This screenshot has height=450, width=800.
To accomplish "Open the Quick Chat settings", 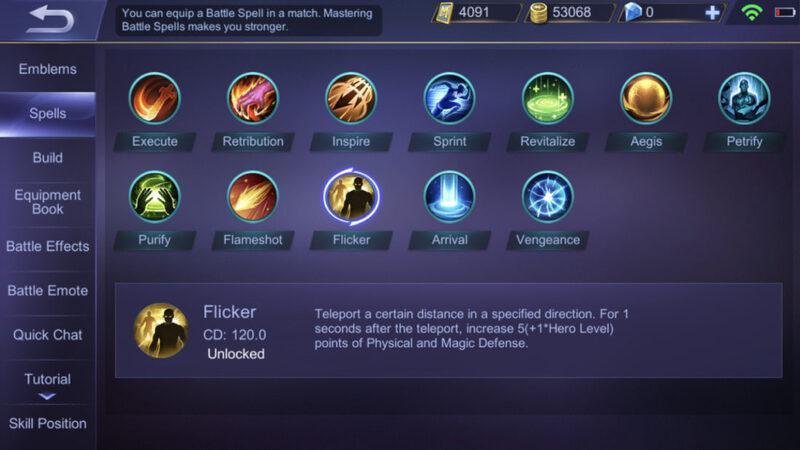I will [x=47, y=335].
